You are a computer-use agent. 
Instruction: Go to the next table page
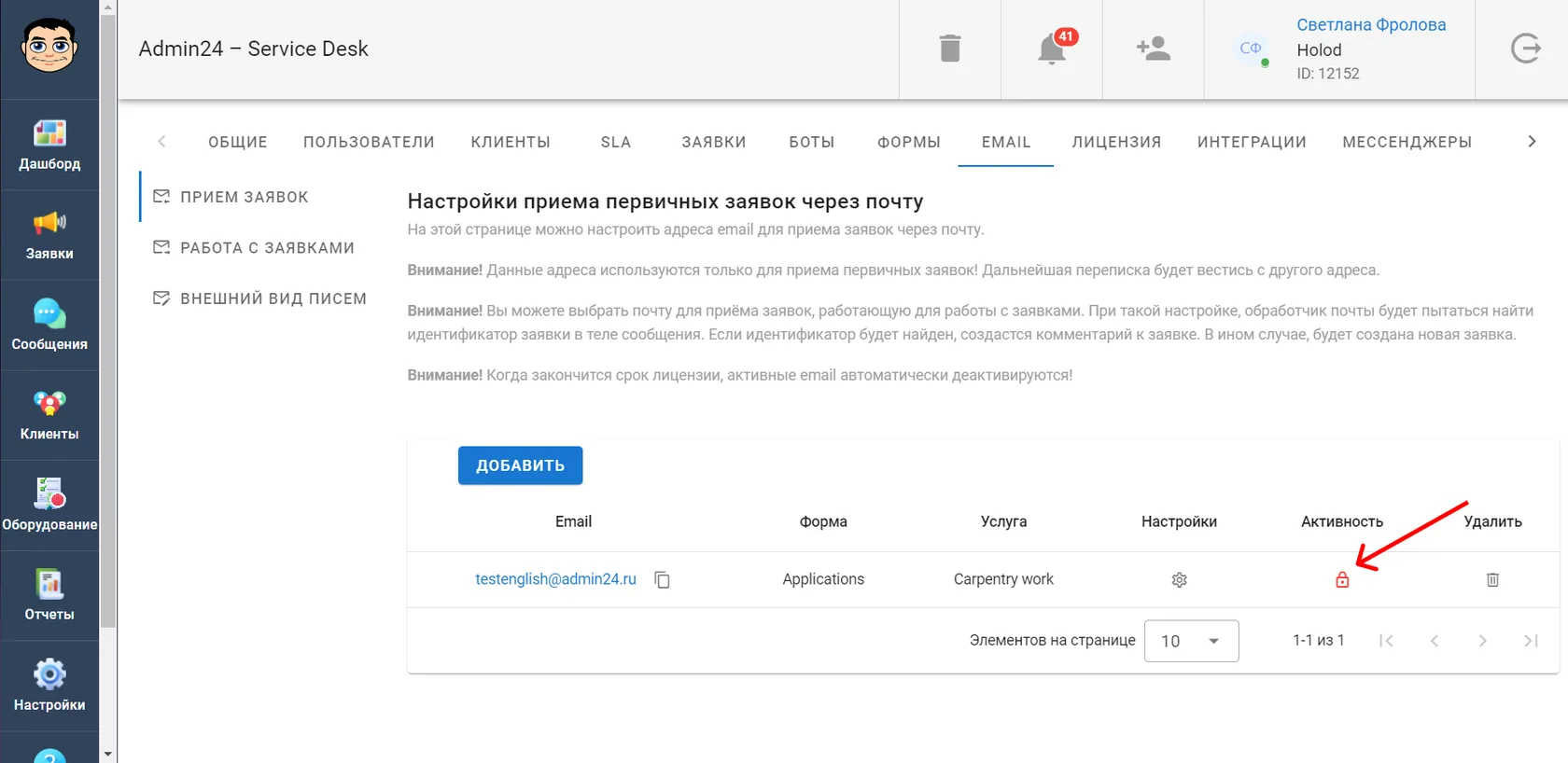click(1482, 641)
